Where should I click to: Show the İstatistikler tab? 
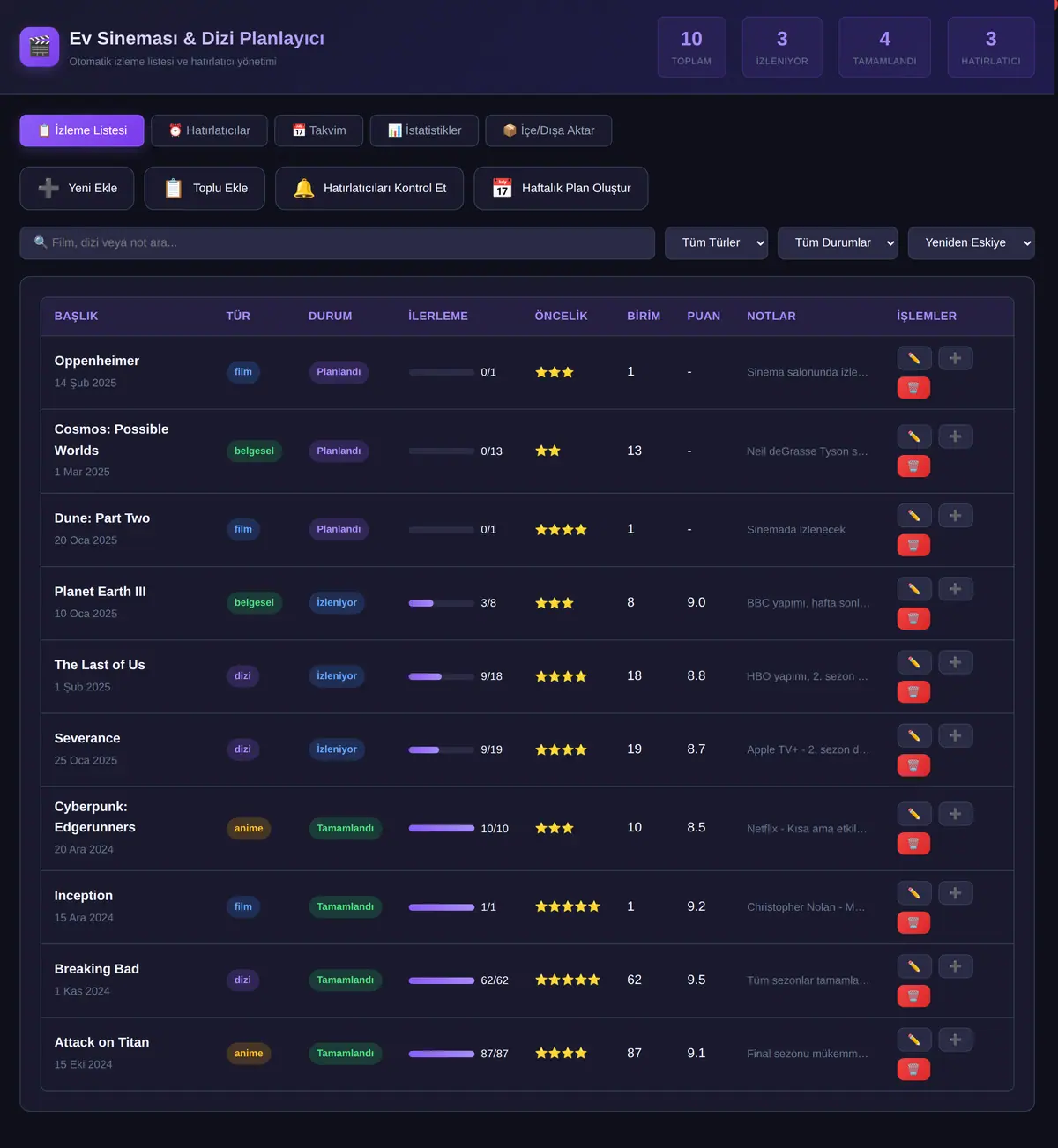(424, 130)
